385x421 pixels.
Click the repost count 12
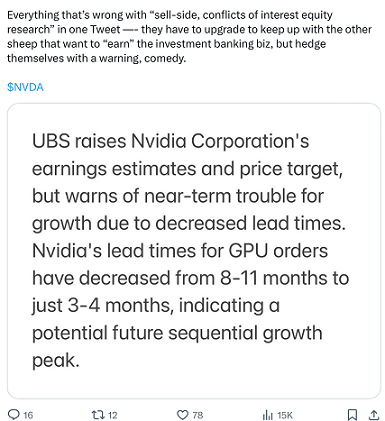point(113,415)
